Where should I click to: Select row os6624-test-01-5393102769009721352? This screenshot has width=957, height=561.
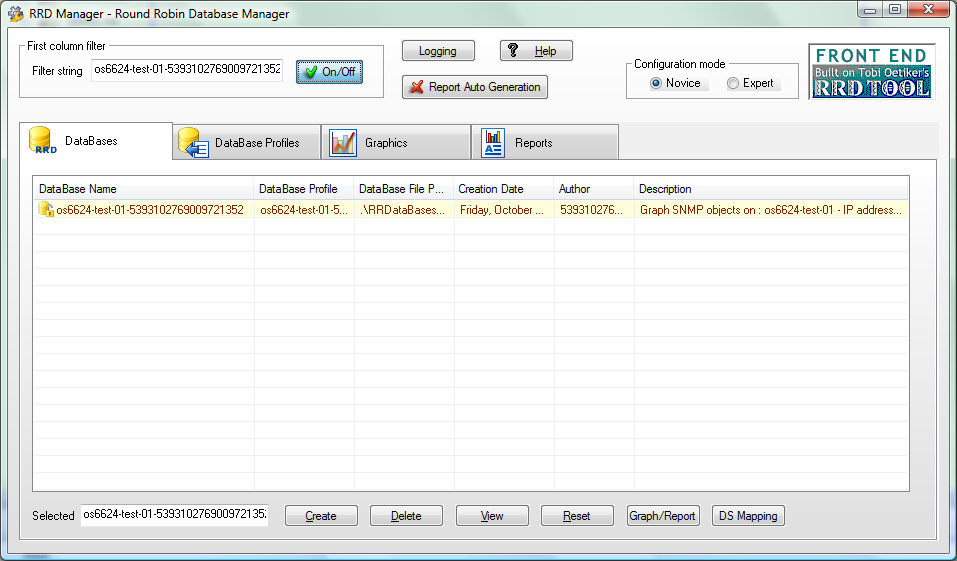click(x=471, y=209)
